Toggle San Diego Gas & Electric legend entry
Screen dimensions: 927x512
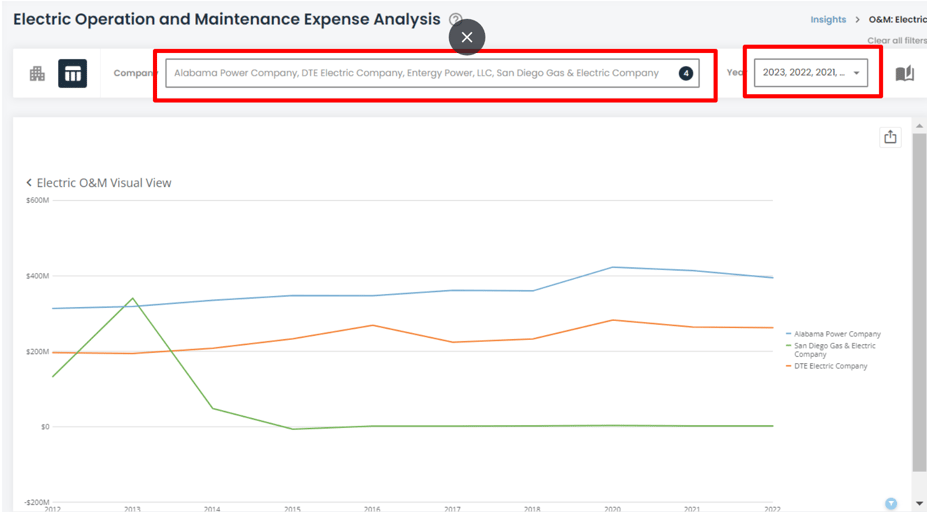(x=831, y=350)
